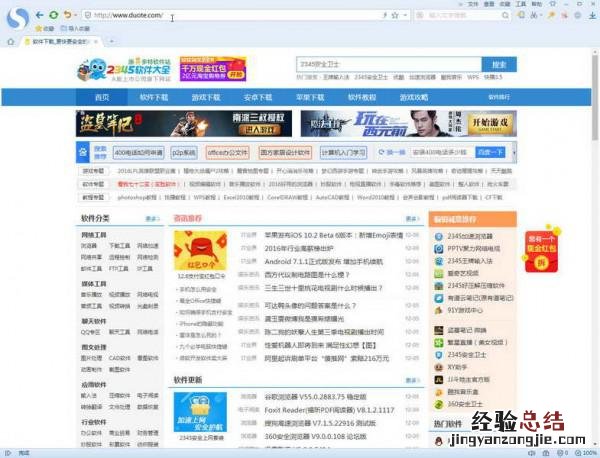This screenshot has height=458, width=600.
Task: Select the 安卓下载 navigation tab
Action: [257, 97]
